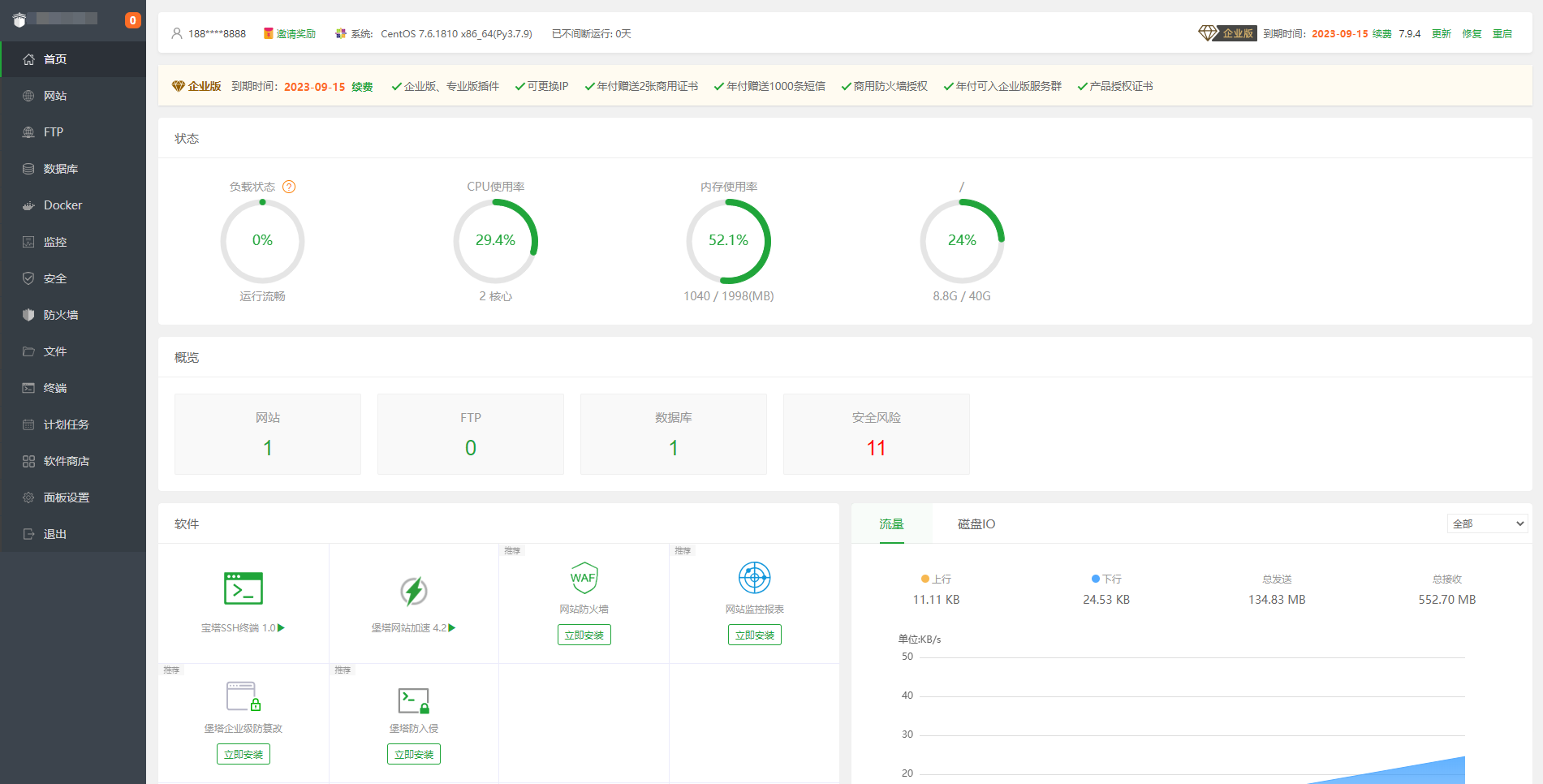Click the CPU使用率 29.4% gauge

click(495, 241)
